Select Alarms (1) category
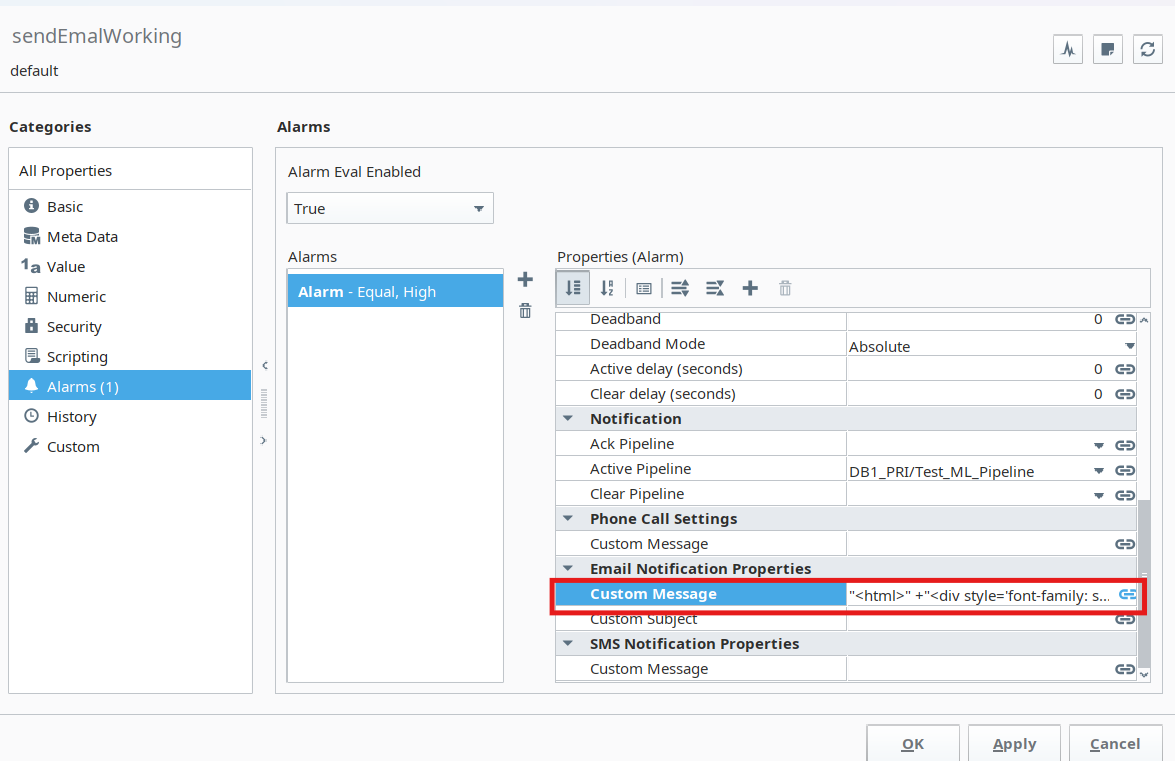Viewport: 1175px width, 761px height. point(130,386)
